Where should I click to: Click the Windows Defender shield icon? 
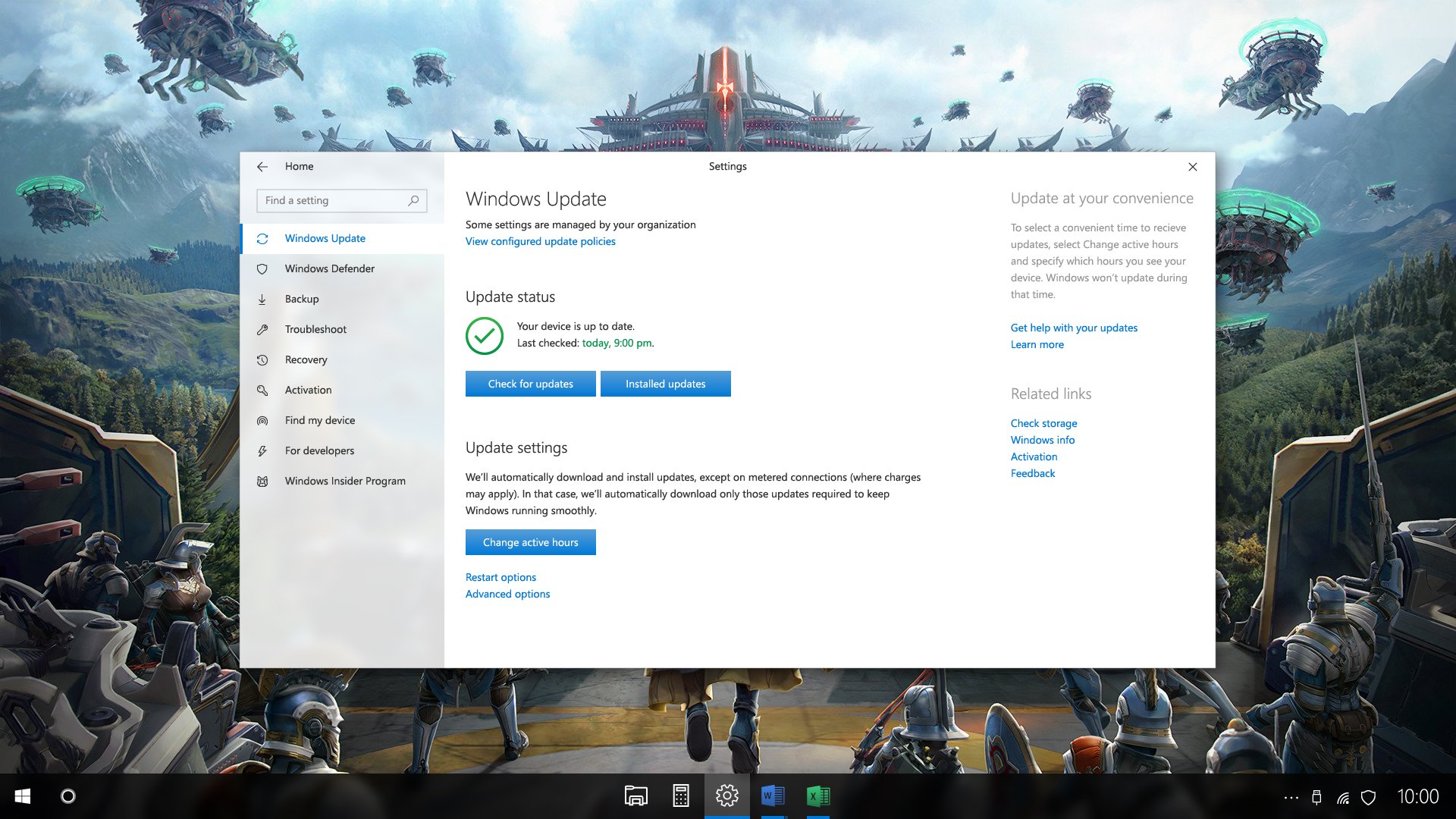point(262,269)
